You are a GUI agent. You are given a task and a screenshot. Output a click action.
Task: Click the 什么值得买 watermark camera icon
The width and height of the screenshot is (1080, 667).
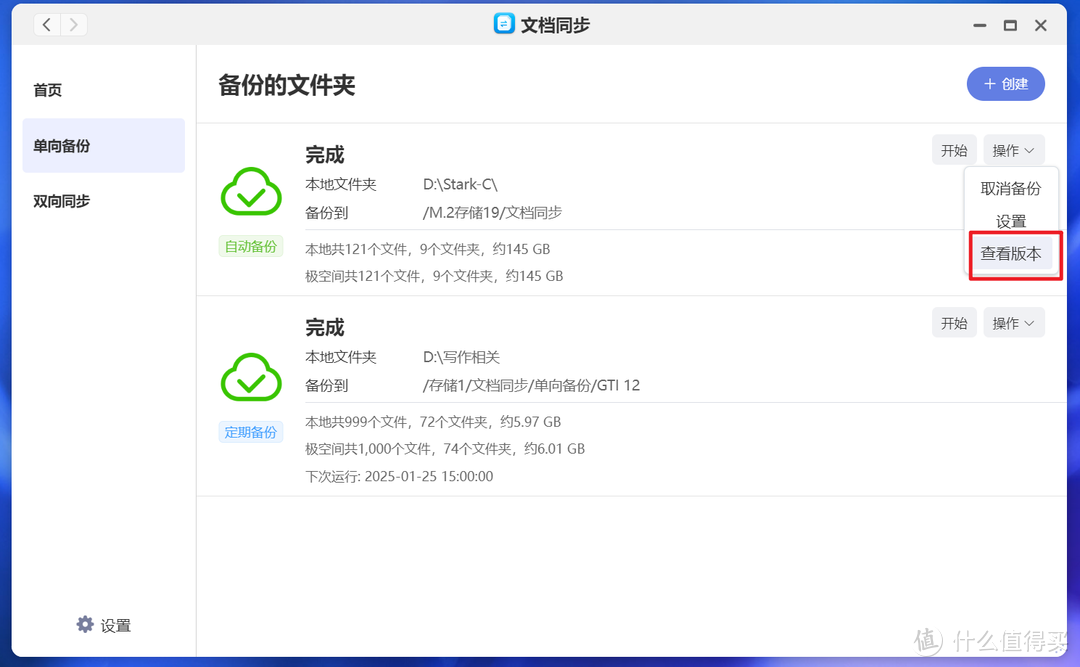click(x=927, y=640)
